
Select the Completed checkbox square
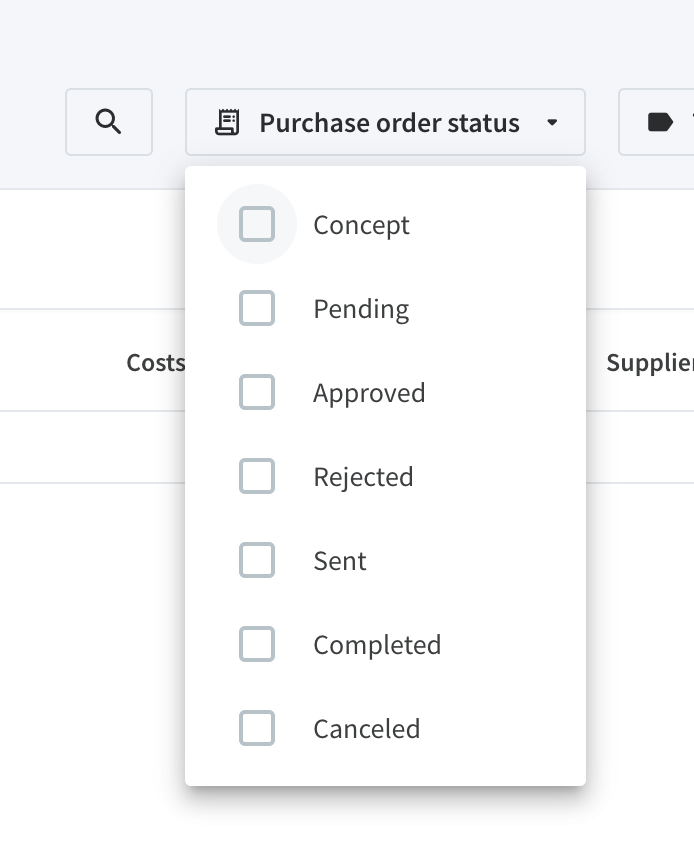(257, 645)
